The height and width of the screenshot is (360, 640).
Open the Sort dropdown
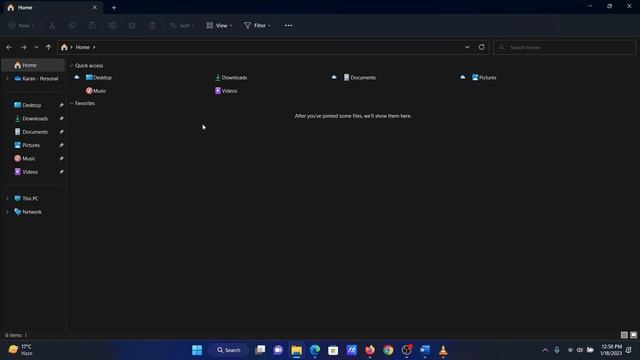pyautogui.click(x=182, y=25)
